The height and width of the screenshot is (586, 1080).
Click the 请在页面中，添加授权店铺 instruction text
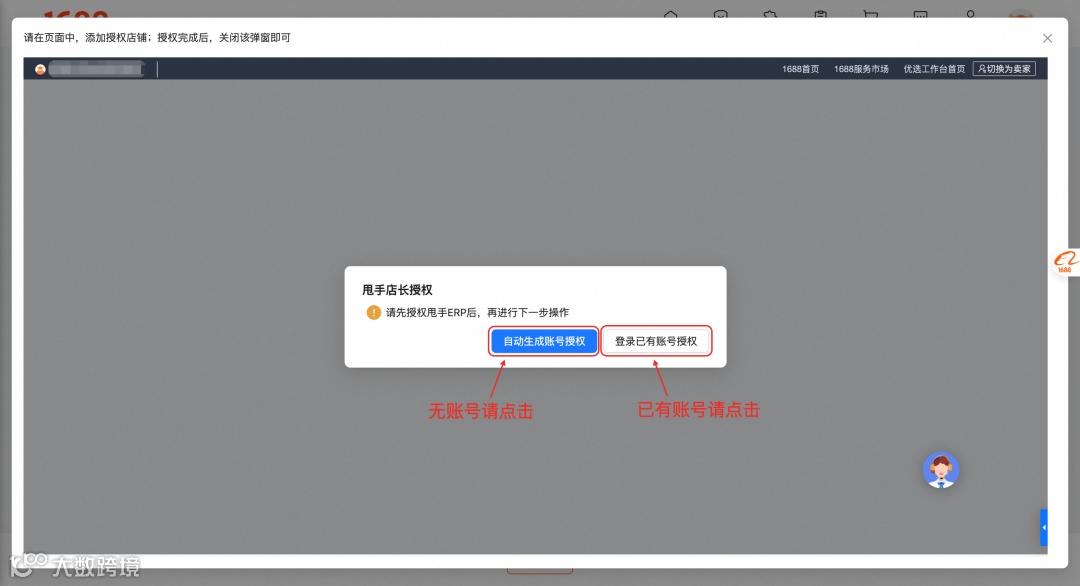coord(157,38)
